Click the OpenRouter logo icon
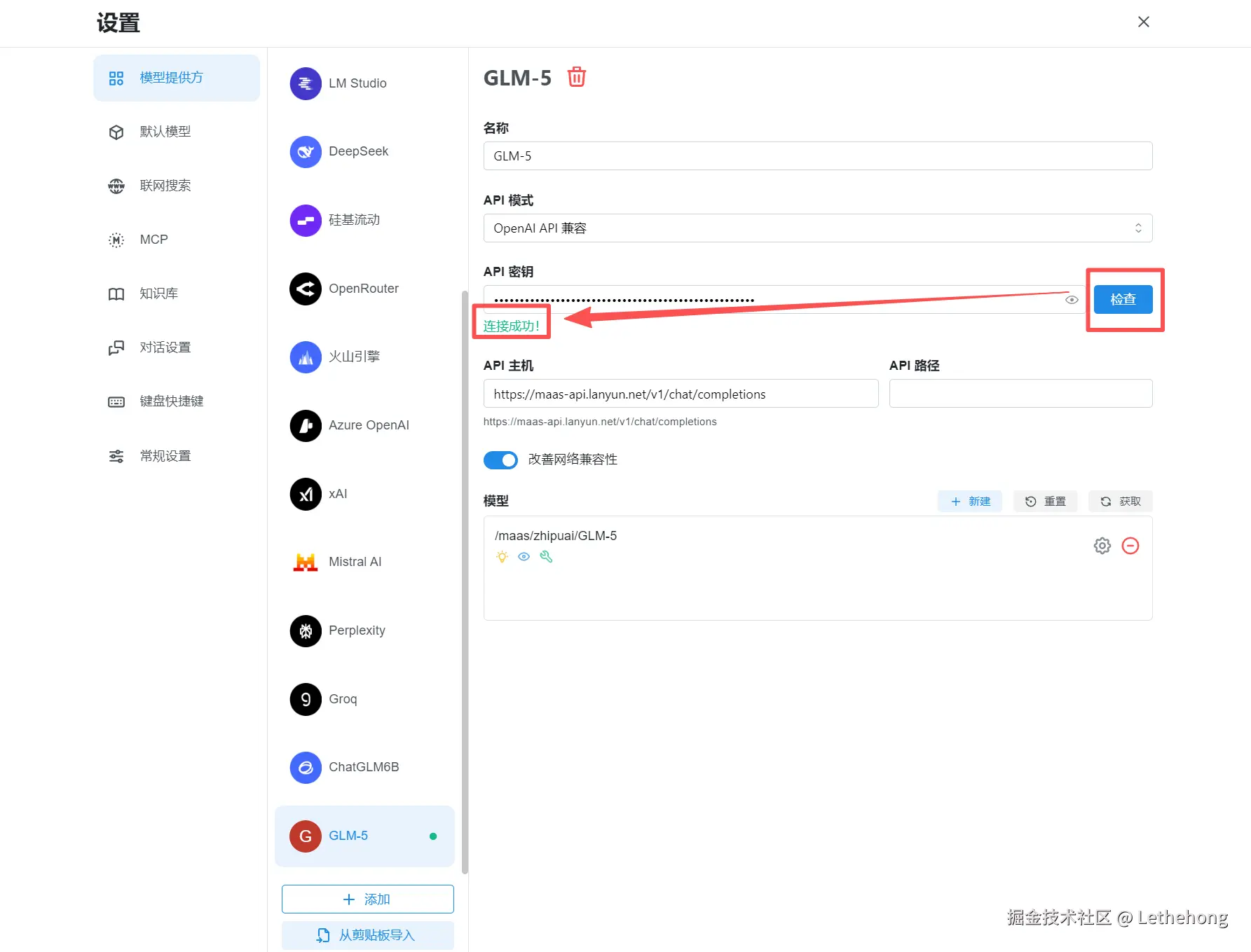The width and height of the screenshot is (1251, 952). tap(306, 289)
